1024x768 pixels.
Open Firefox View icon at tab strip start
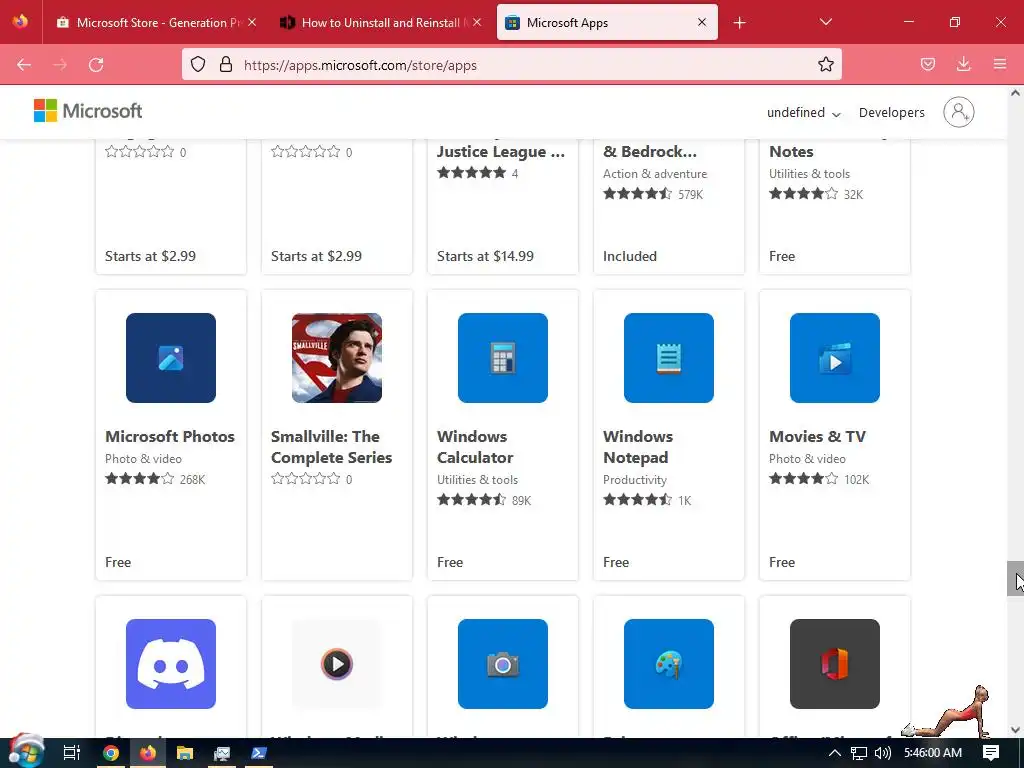pos(20,22)
